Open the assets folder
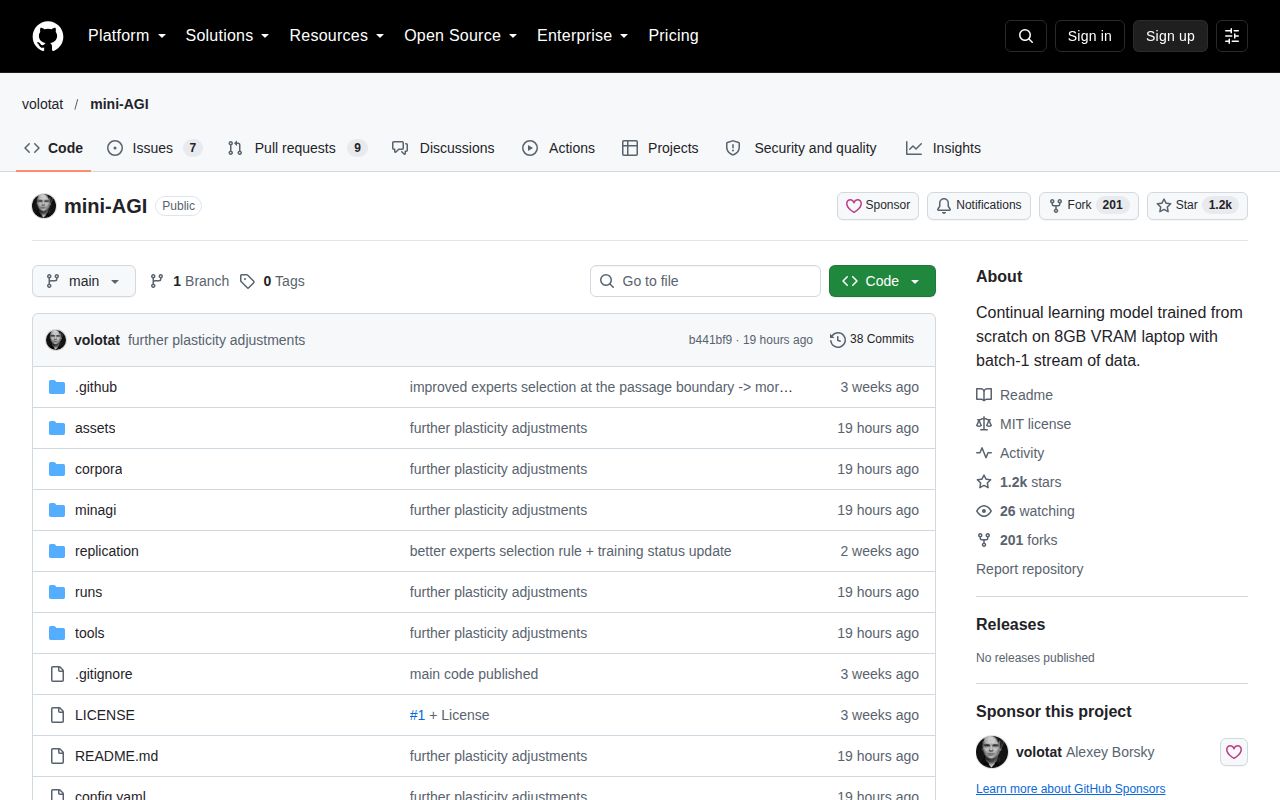Image resolution: width=1280 pixels, height=800 pixels. click(95, 428)
